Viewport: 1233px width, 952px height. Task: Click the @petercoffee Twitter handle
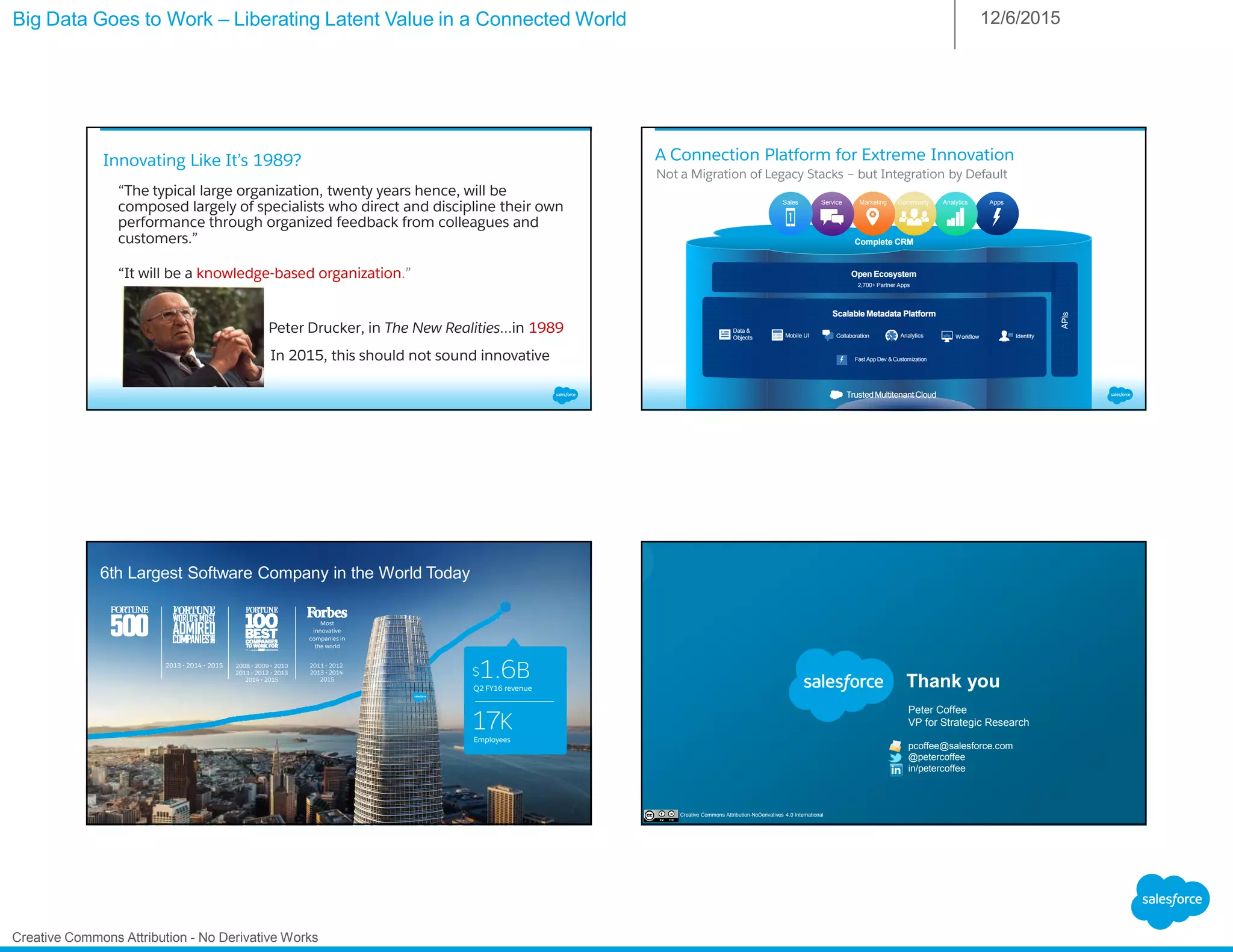(936, 757)
